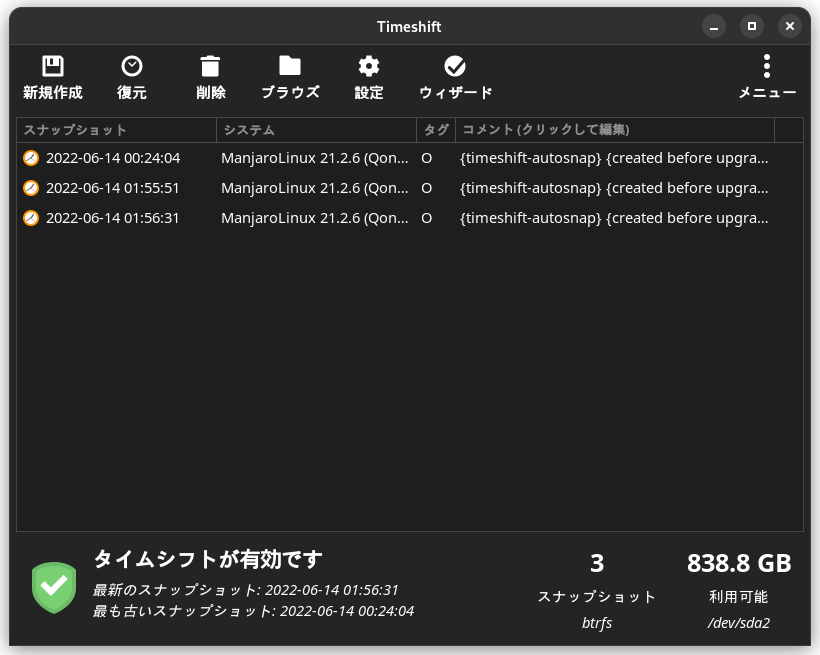Image resolution: width=820 pixels, height=655 pixels.
Task: Click the snapshot icon for 00:24:04 row
Action: coord(31,158)
